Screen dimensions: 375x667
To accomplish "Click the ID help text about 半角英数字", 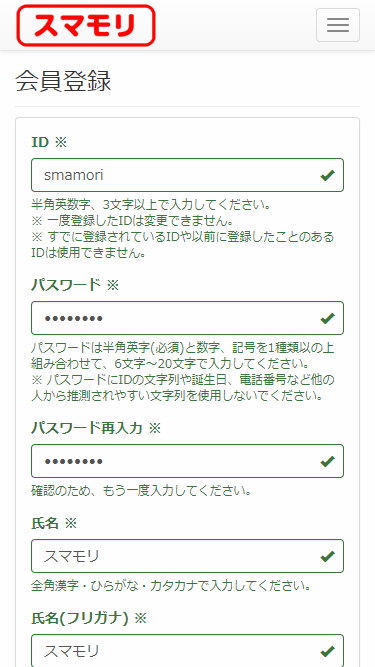I will coord(151,206).
